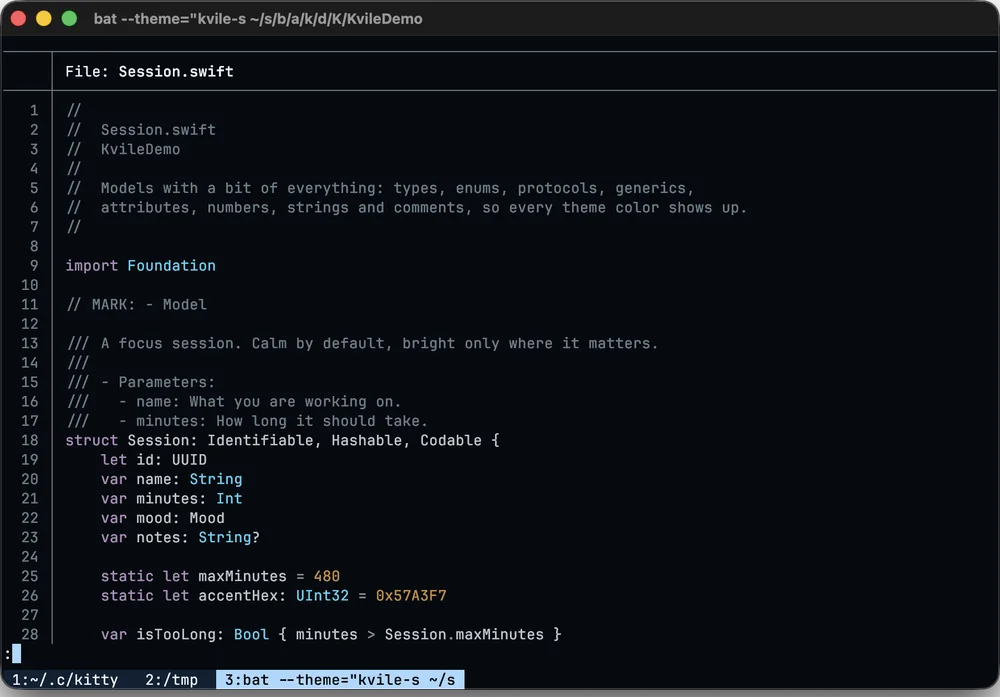The image size is (1000, 697).
Task: Switch to the '1:~/.c/kitty' tab
Action: [x=64, y=680]
